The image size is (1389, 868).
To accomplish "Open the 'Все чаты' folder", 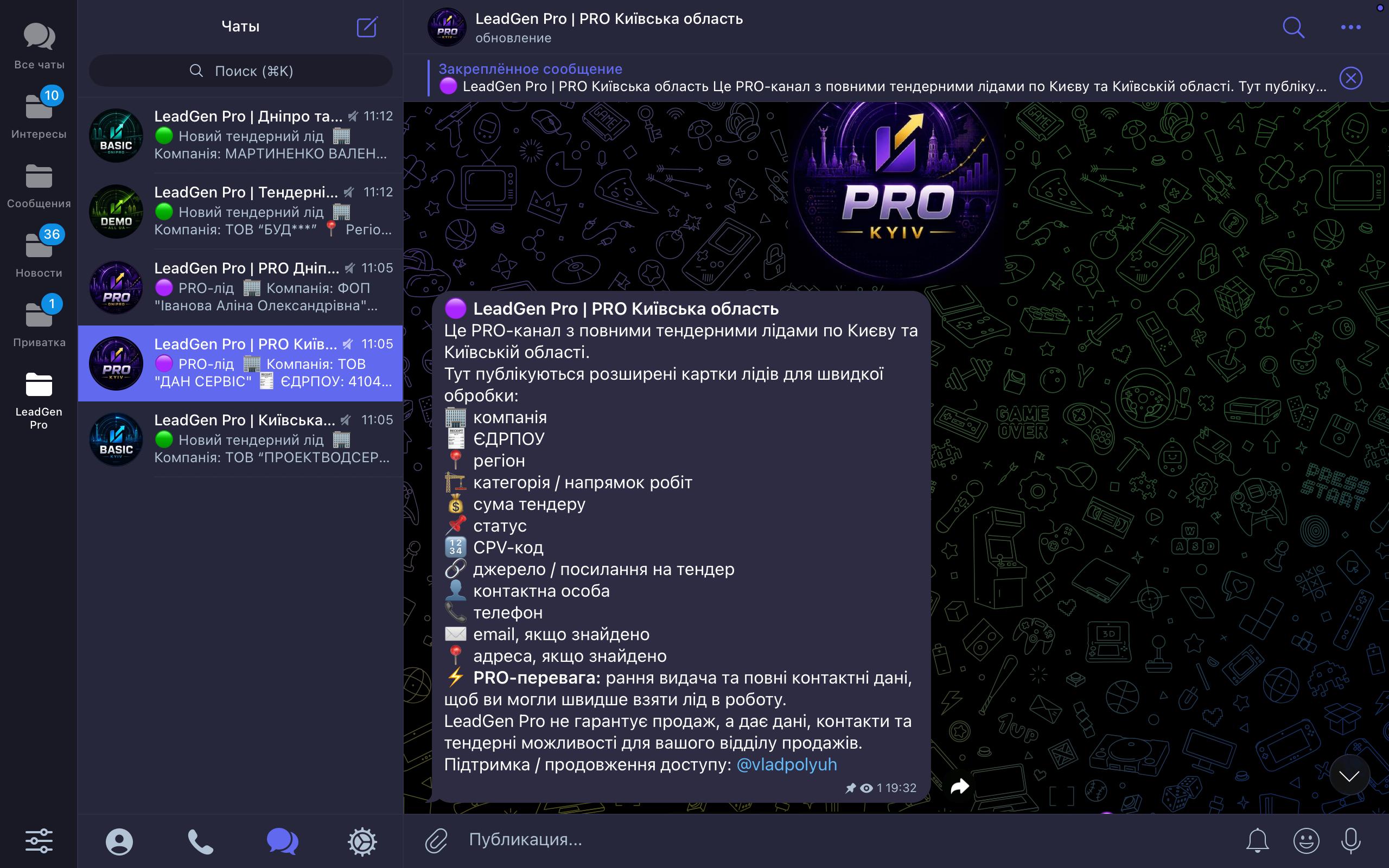I will [x=39, y=46].
